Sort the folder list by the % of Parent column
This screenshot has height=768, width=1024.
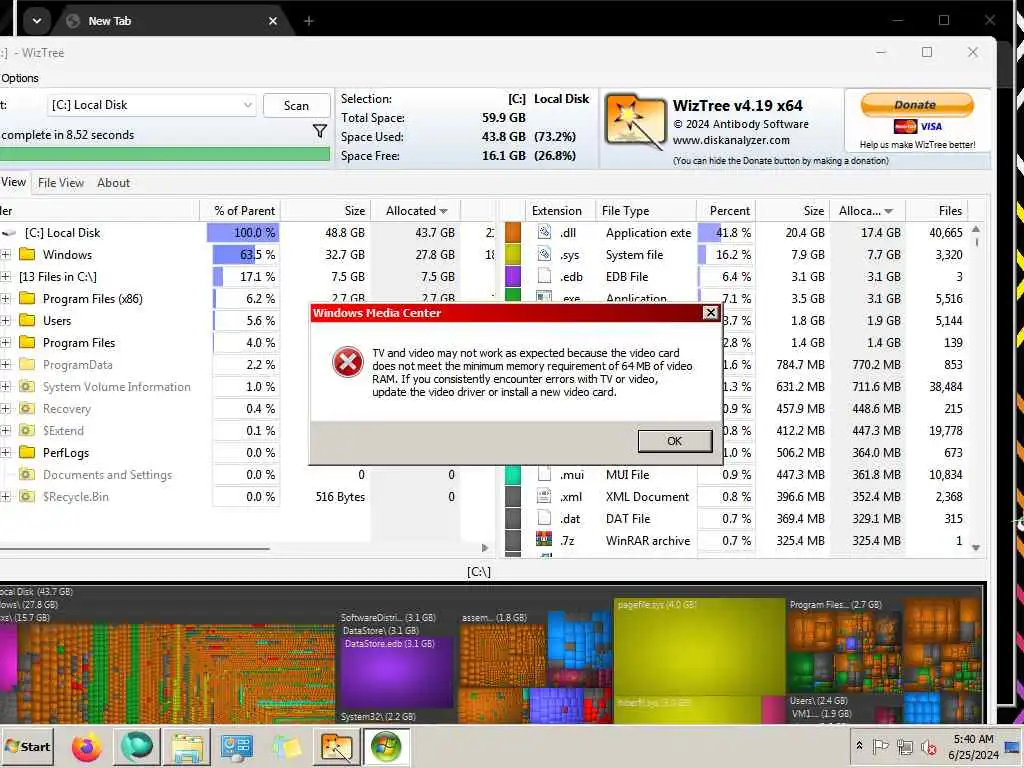[244, 210]
